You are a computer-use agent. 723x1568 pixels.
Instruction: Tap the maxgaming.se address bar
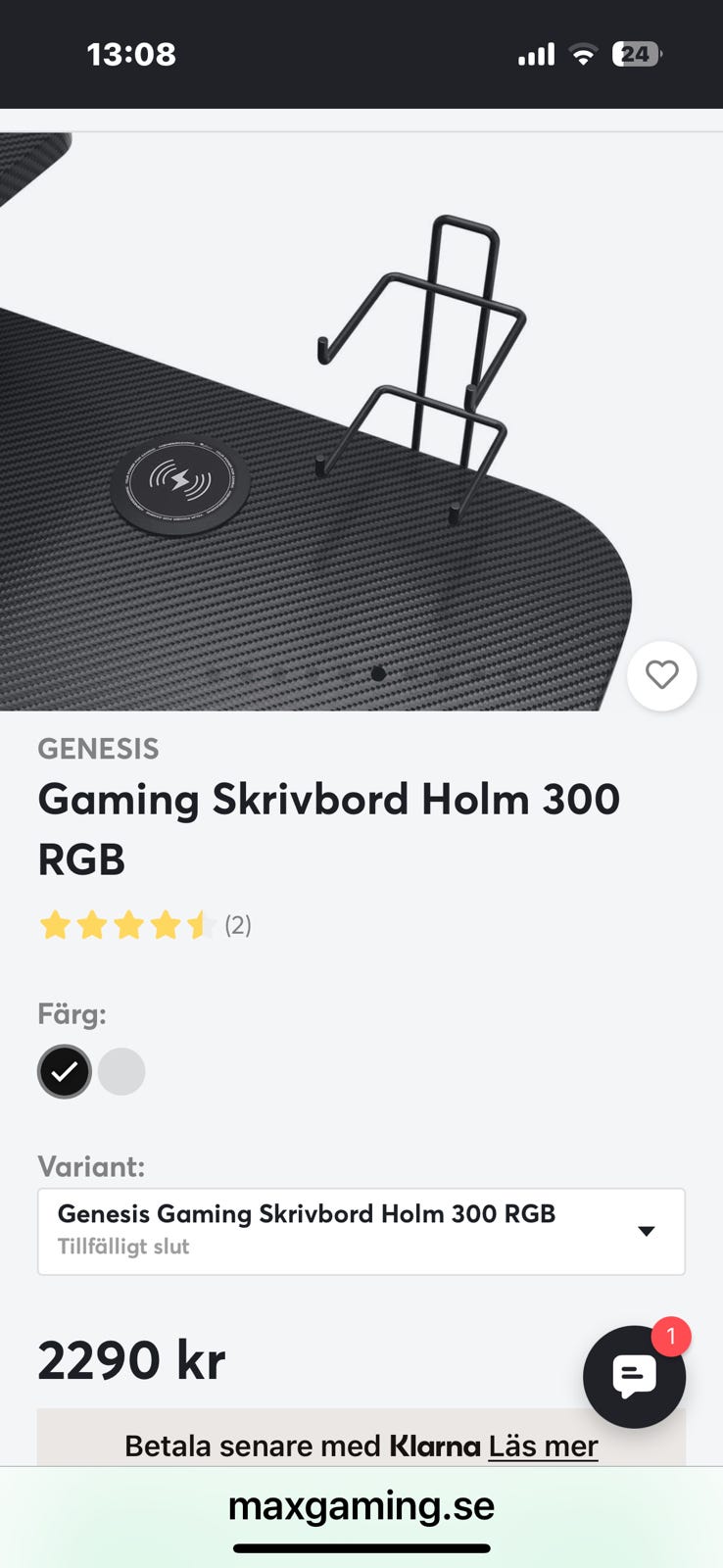[x=361, y=1505]
